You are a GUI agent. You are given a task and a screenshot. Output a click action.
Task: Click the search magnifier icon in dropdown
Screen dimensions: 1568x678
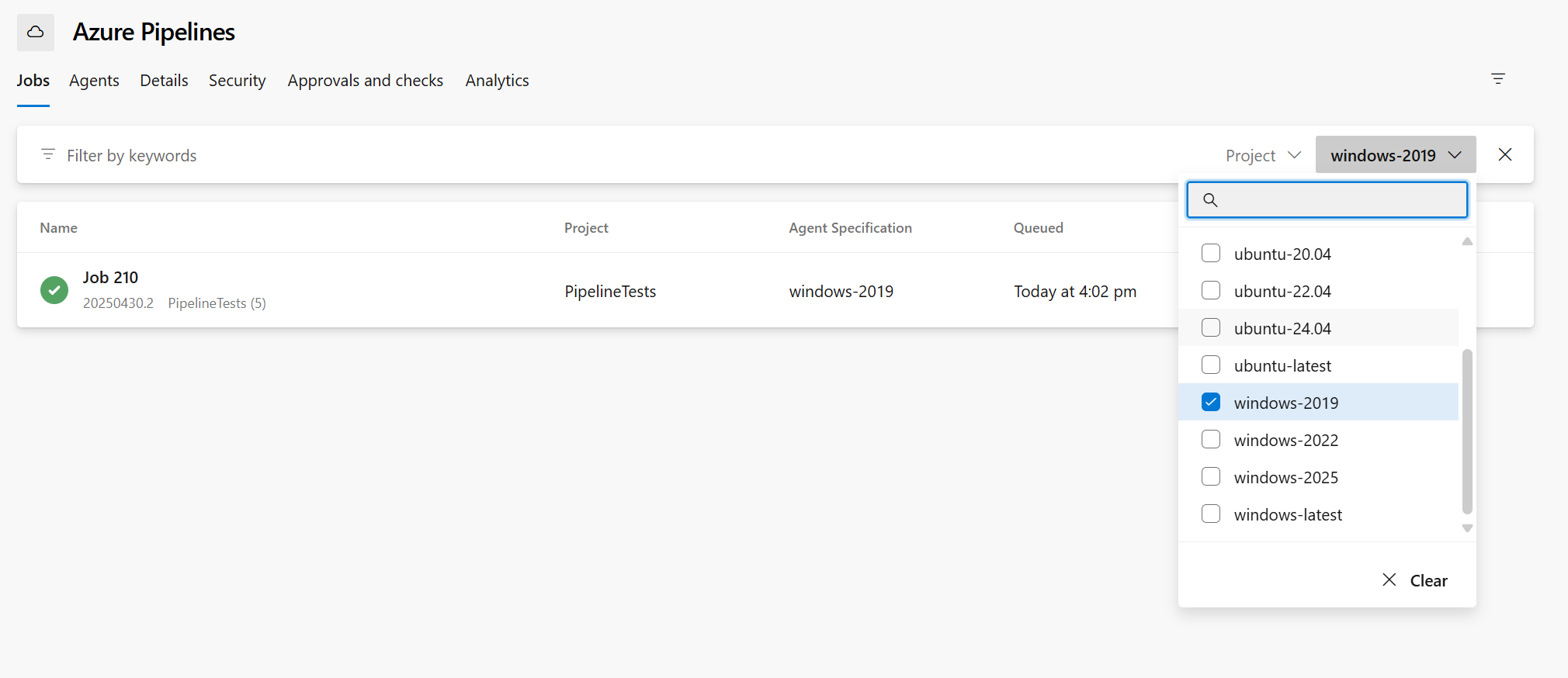(x=1210, y=200)
